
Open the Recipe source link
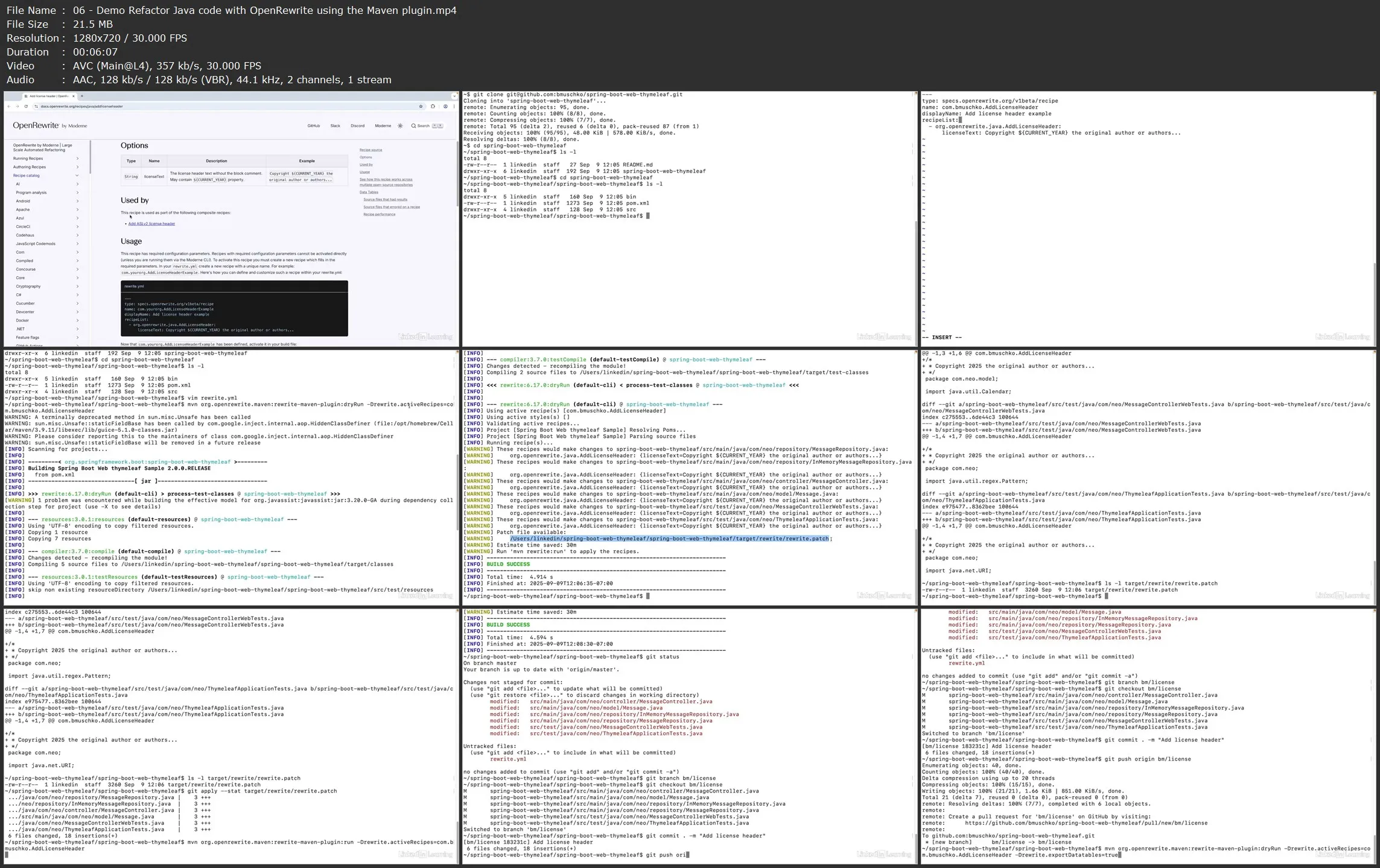(x=371, y=150)
